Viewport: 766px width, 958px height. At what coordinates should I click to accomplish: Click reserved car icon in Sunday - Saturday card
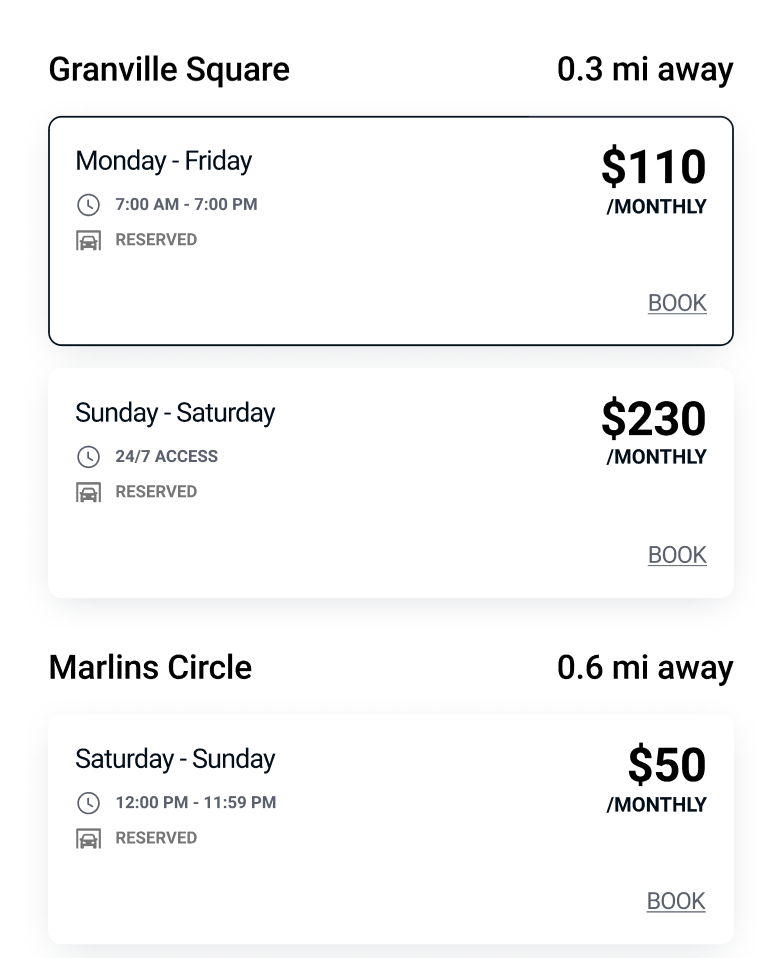(89, 492)
